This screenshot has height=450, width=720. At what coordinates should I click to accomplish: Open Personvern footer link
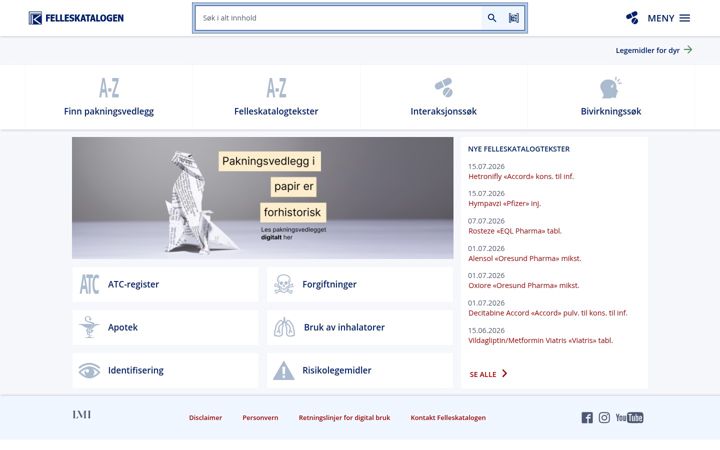[260, 418]
